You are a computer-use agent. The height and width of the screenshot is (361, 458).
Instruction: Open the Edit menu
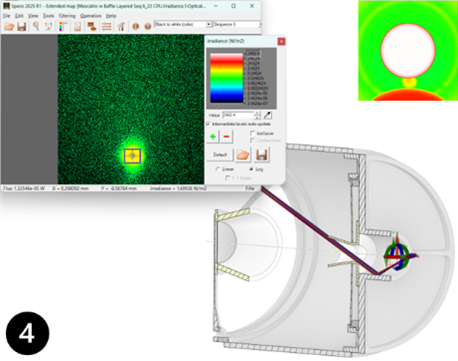coord(19,16)
